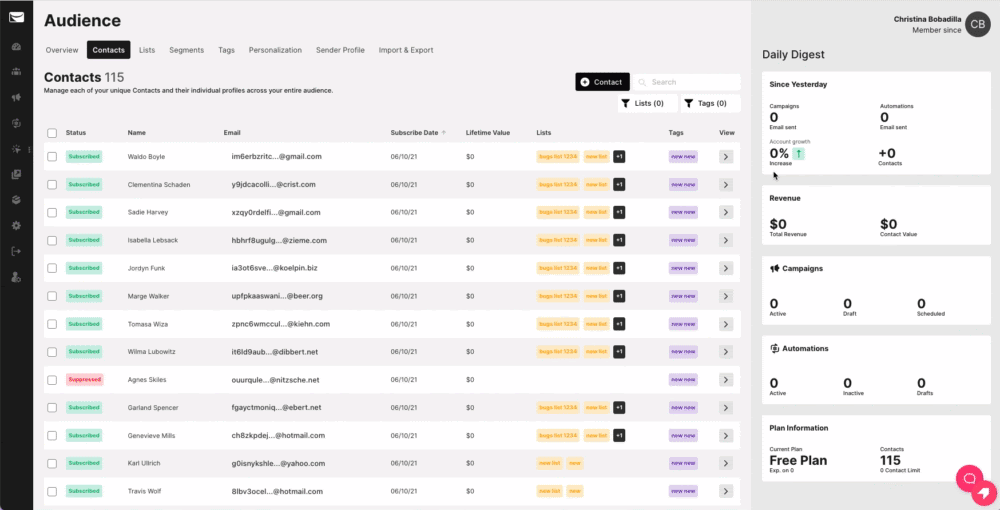Expand the +1 lists badge for Sadie Harvey

(619, 212)
